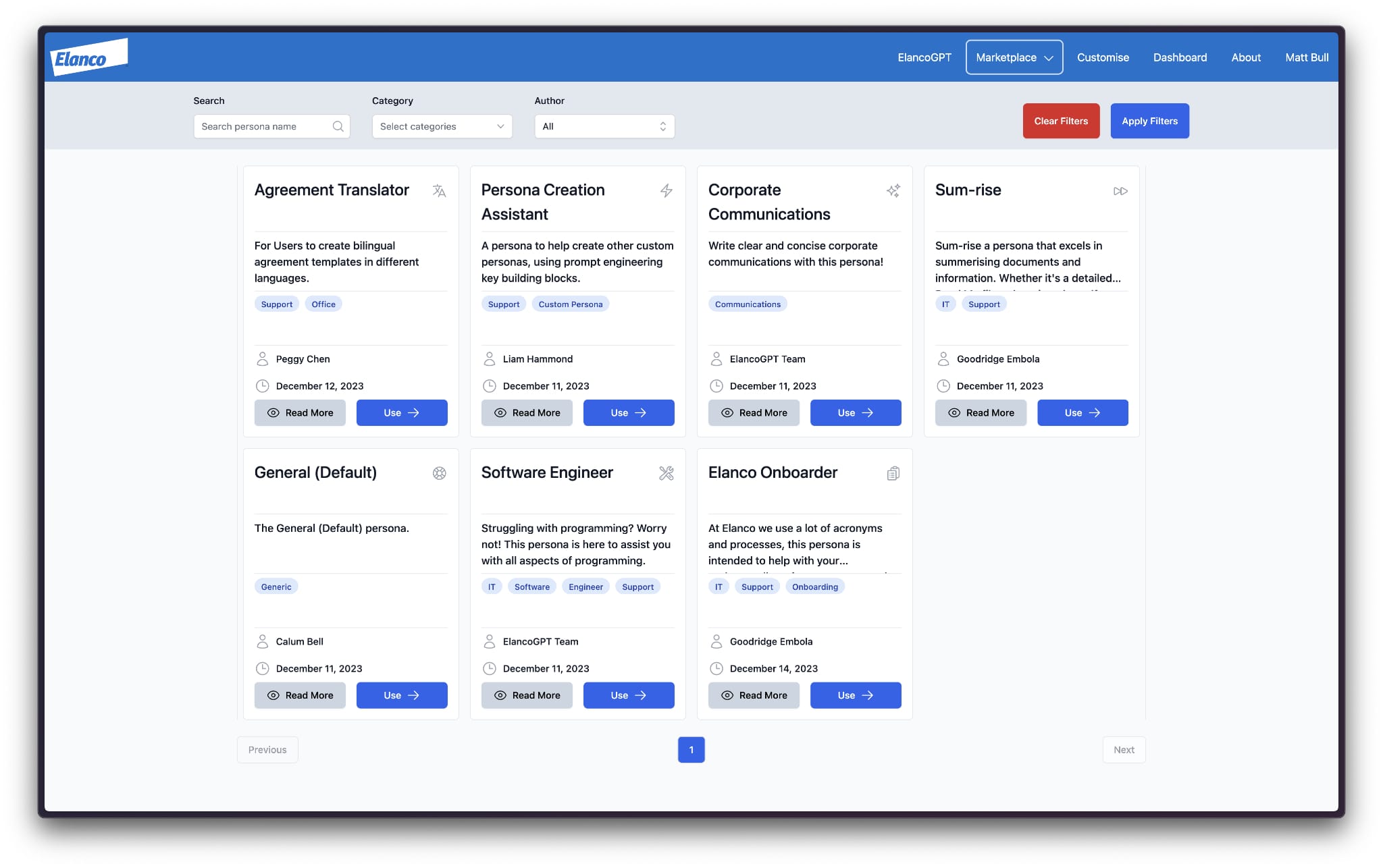Click the Elanco logo in header
Viewport: 1383px width, 868px height.
(88, 58)
